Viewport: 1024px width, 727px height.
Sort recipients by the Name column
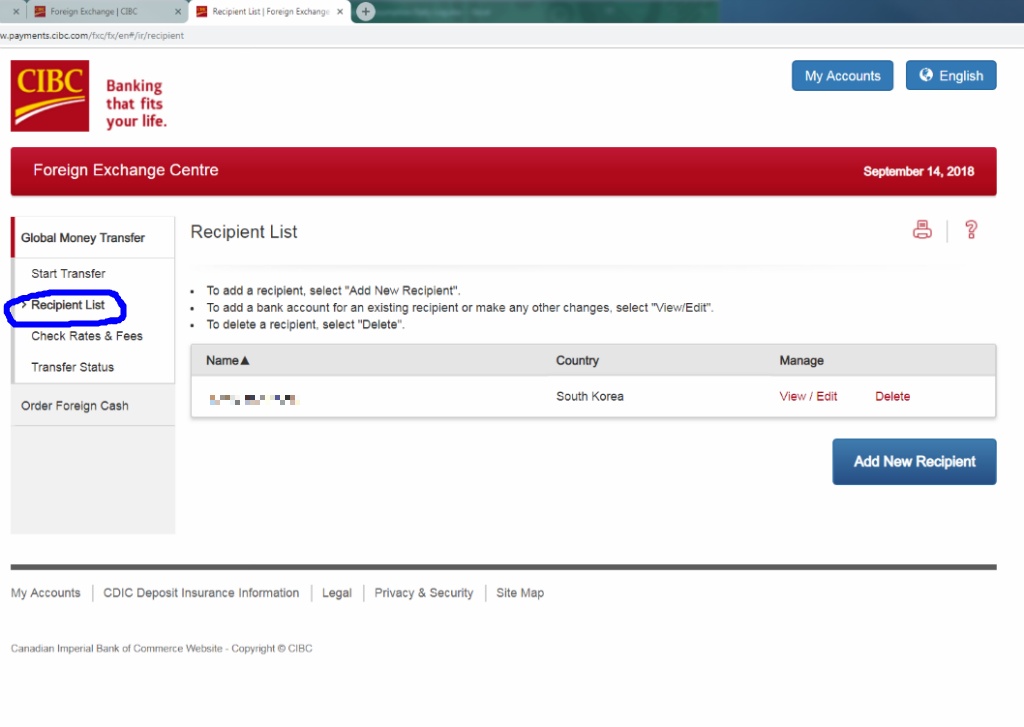pos(227,361)
